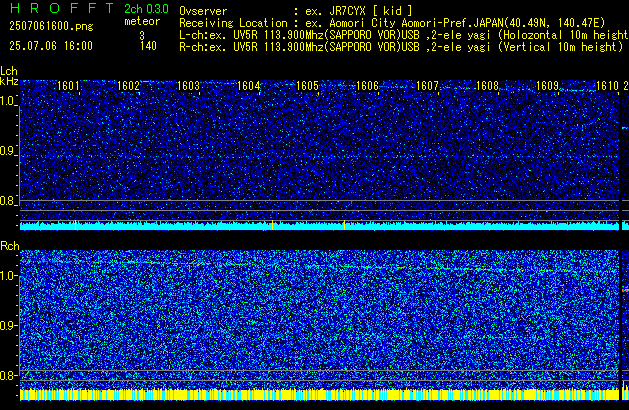Click the cyan Lch signal level strip
This screenshot has height=410, width=629.
[319, 226]
